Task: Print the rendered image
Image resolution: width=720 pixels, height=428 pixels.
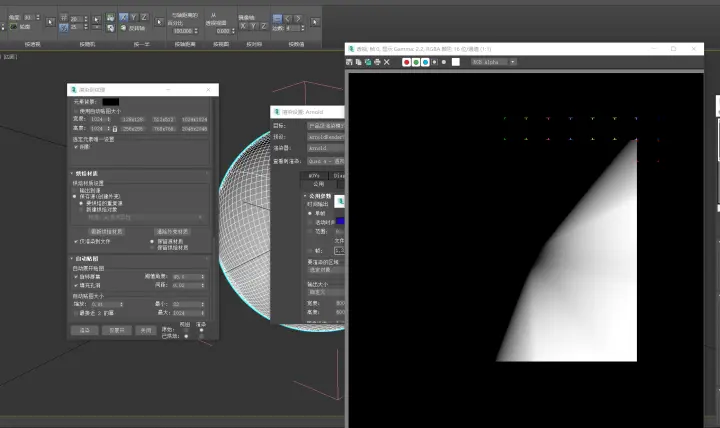Action: coord(377,62)
